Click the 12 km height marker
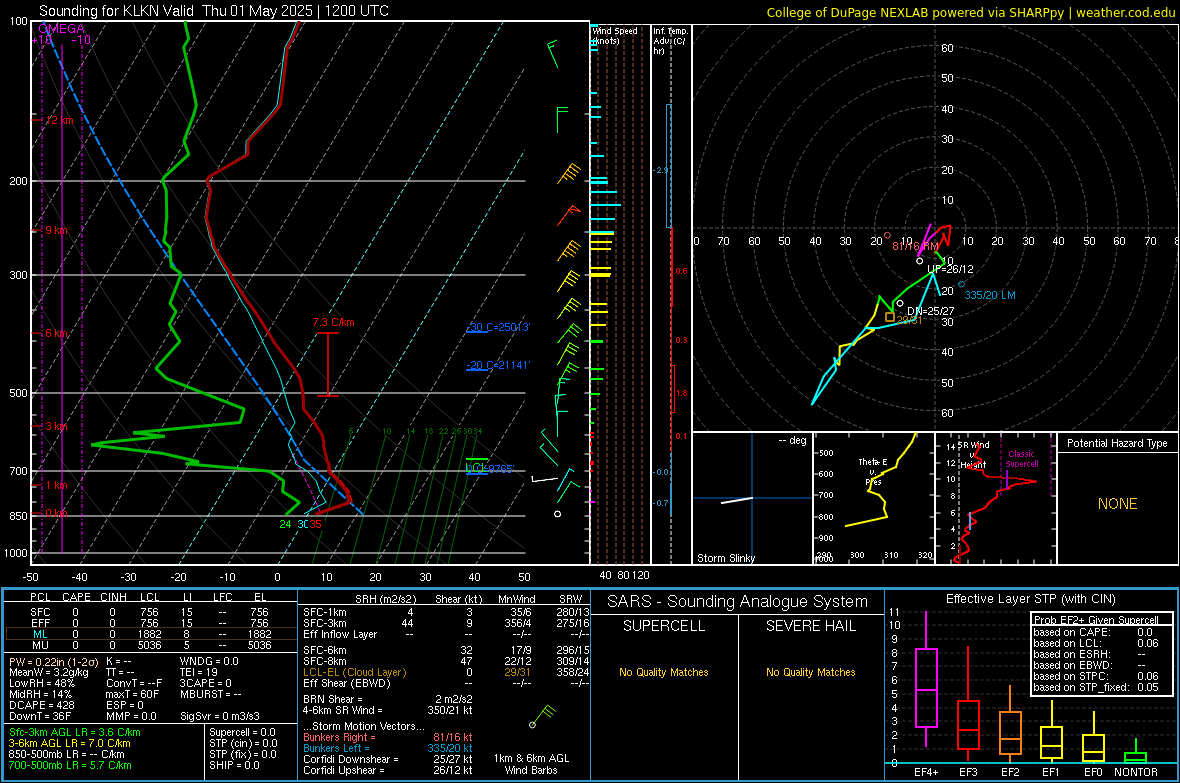This screenshot has width=1180, height=783. coord(60,120)
